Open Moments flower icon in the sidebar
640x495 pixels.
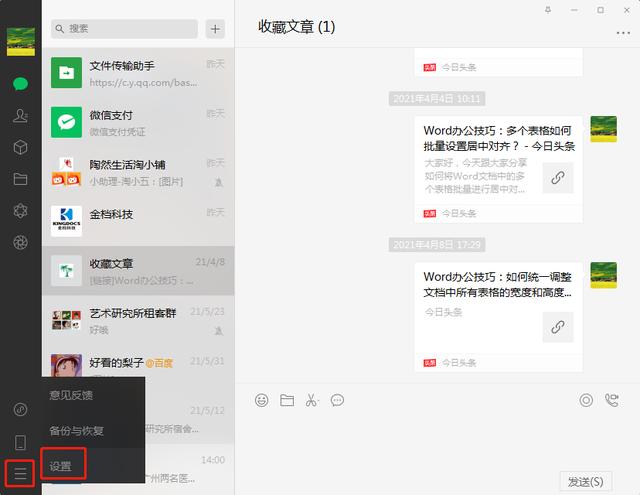20,211
